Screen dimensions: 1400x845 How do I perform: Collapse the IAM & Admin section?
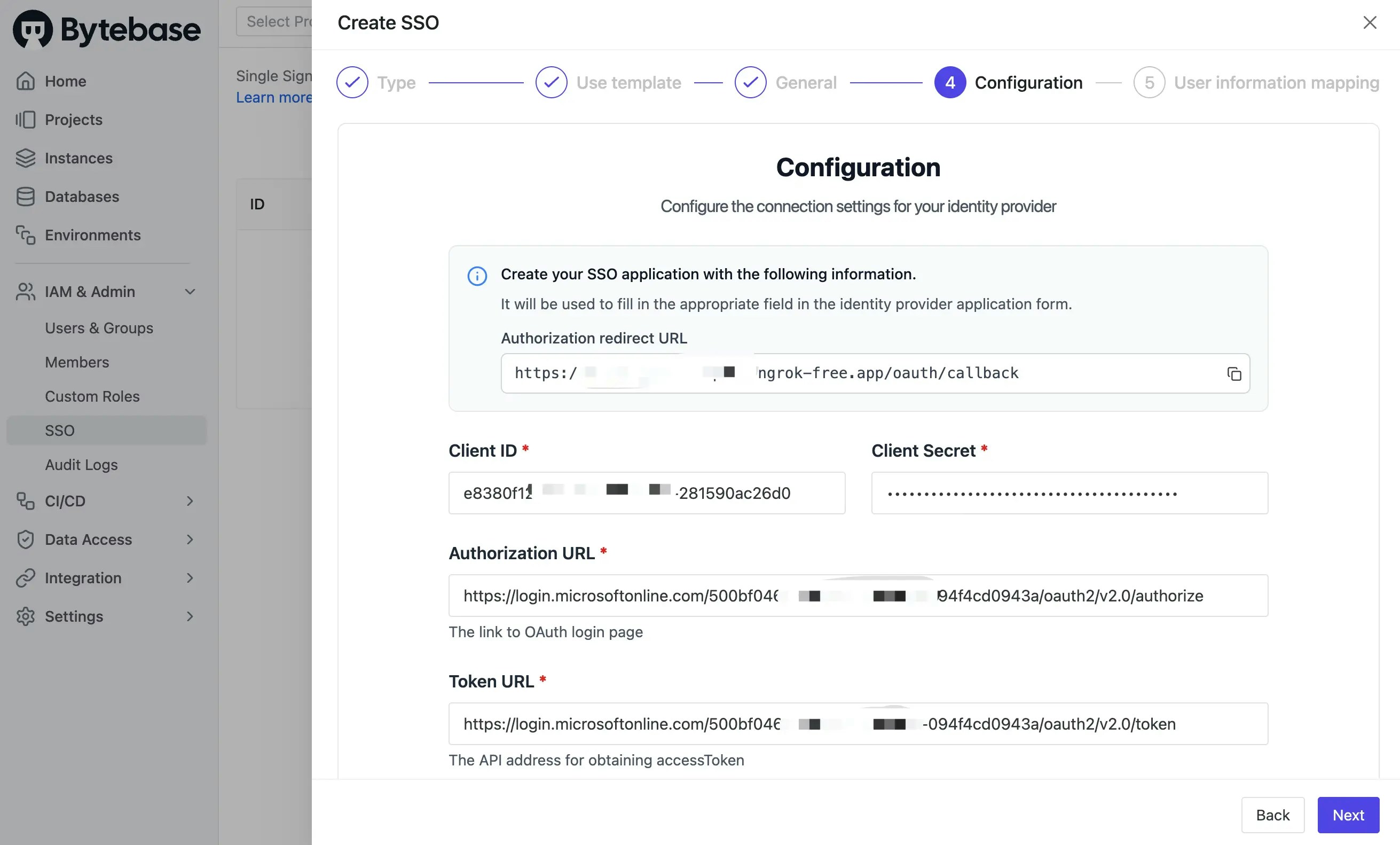190,292
